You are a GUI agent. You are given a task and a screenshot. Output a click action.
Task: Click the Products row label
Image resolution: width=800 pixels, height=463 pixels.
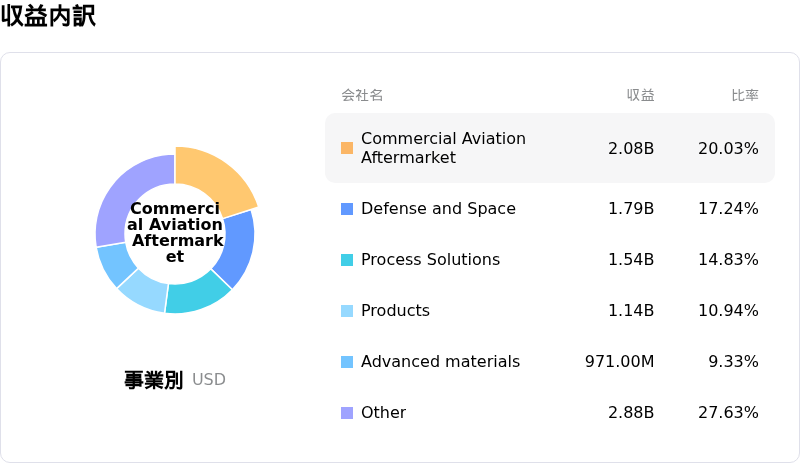(395, 311)
